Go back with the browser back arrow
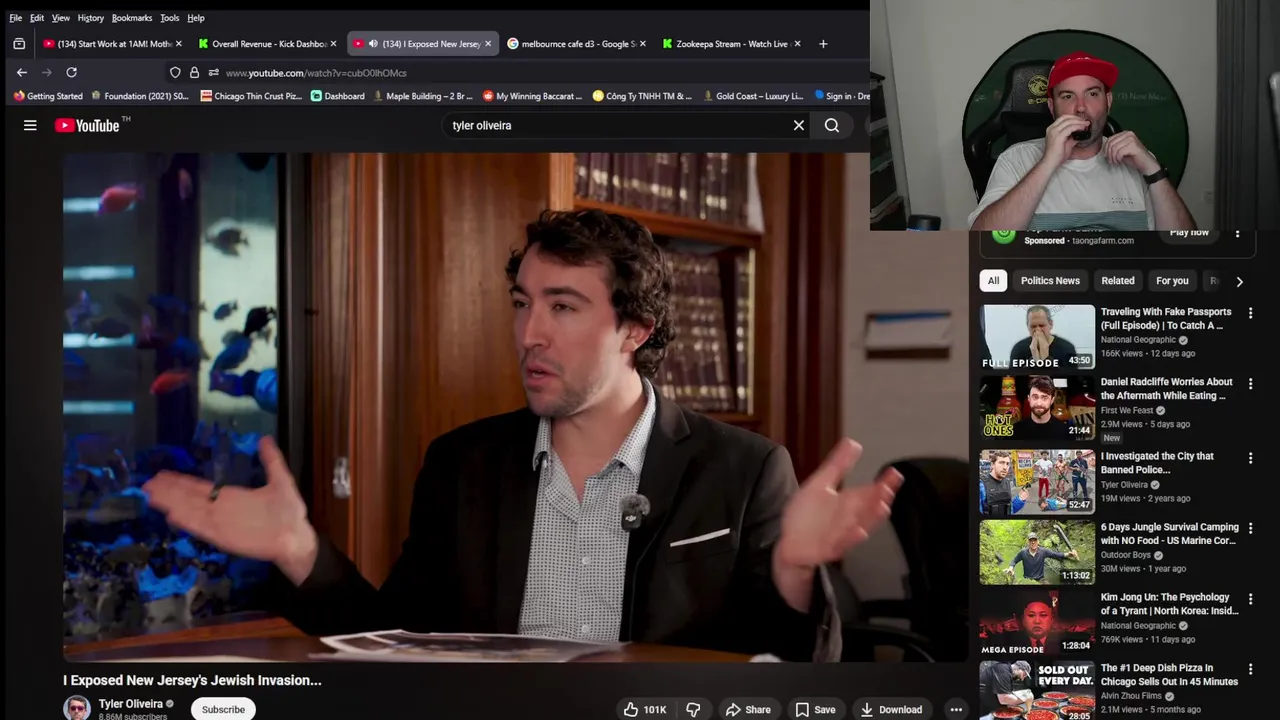This screenshot has width=1280, height=720. 21,72
